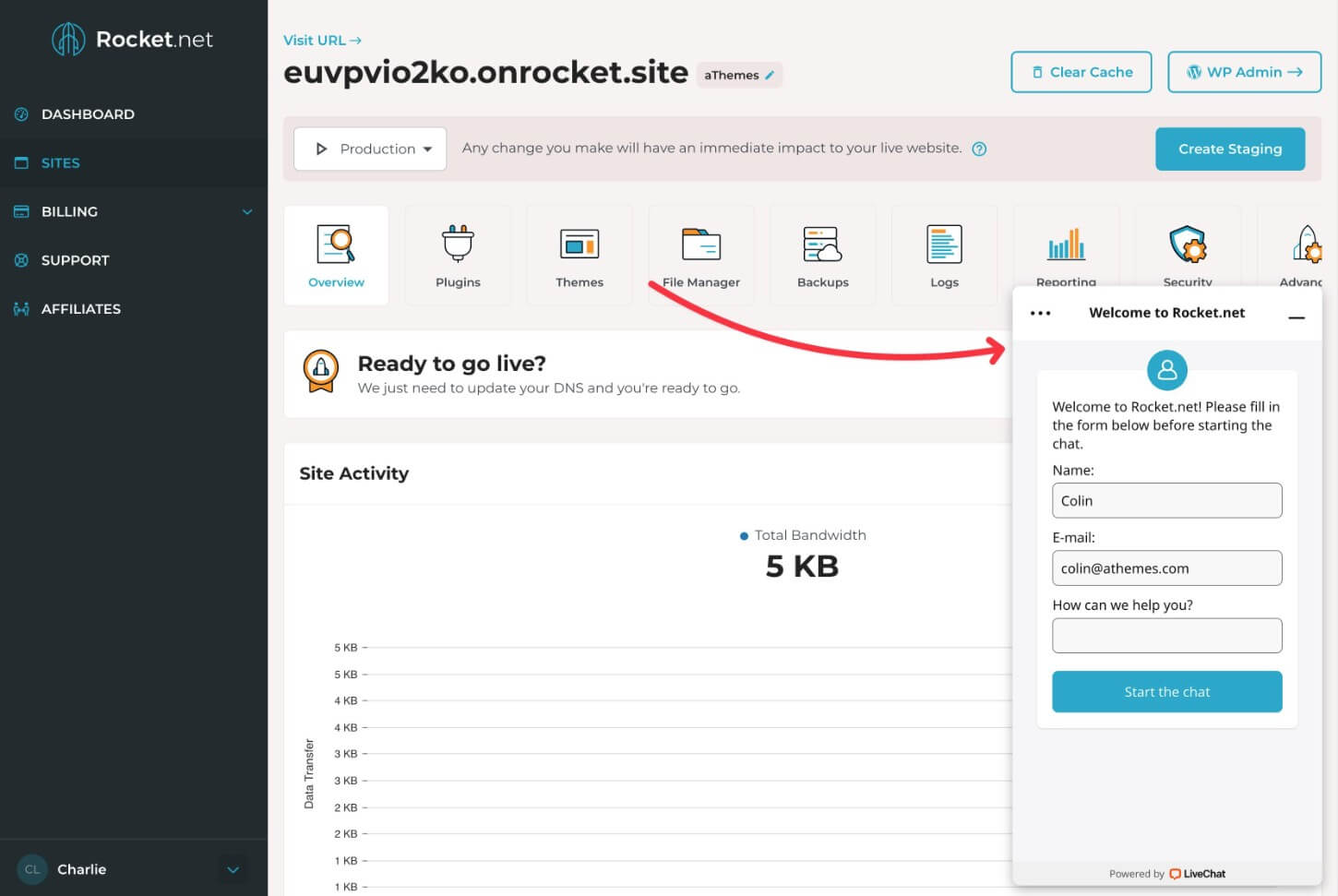The width and height of the screenshot is (1338, 896).
Task: Open WP Admin
Action: (1245, 72)
